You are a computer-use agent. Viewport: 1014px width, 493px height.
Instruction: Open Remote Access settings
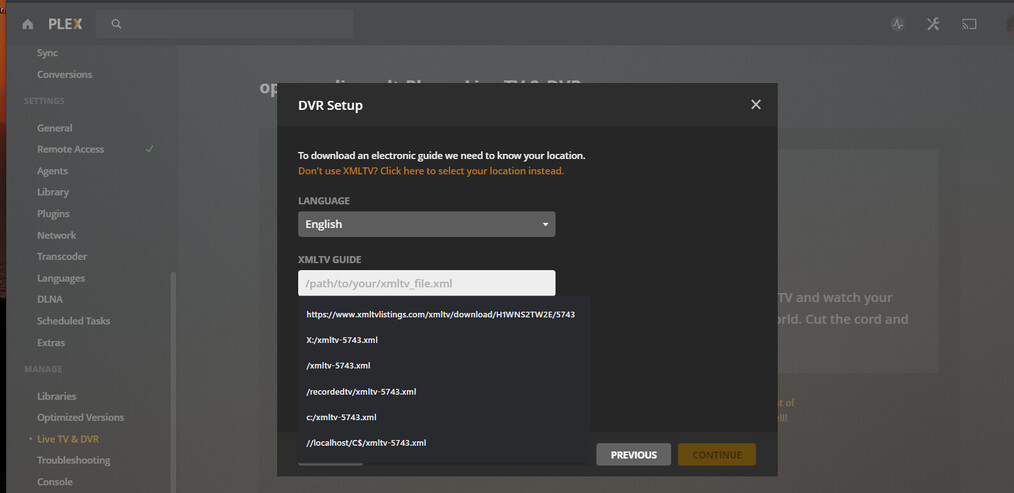(70, 149)
